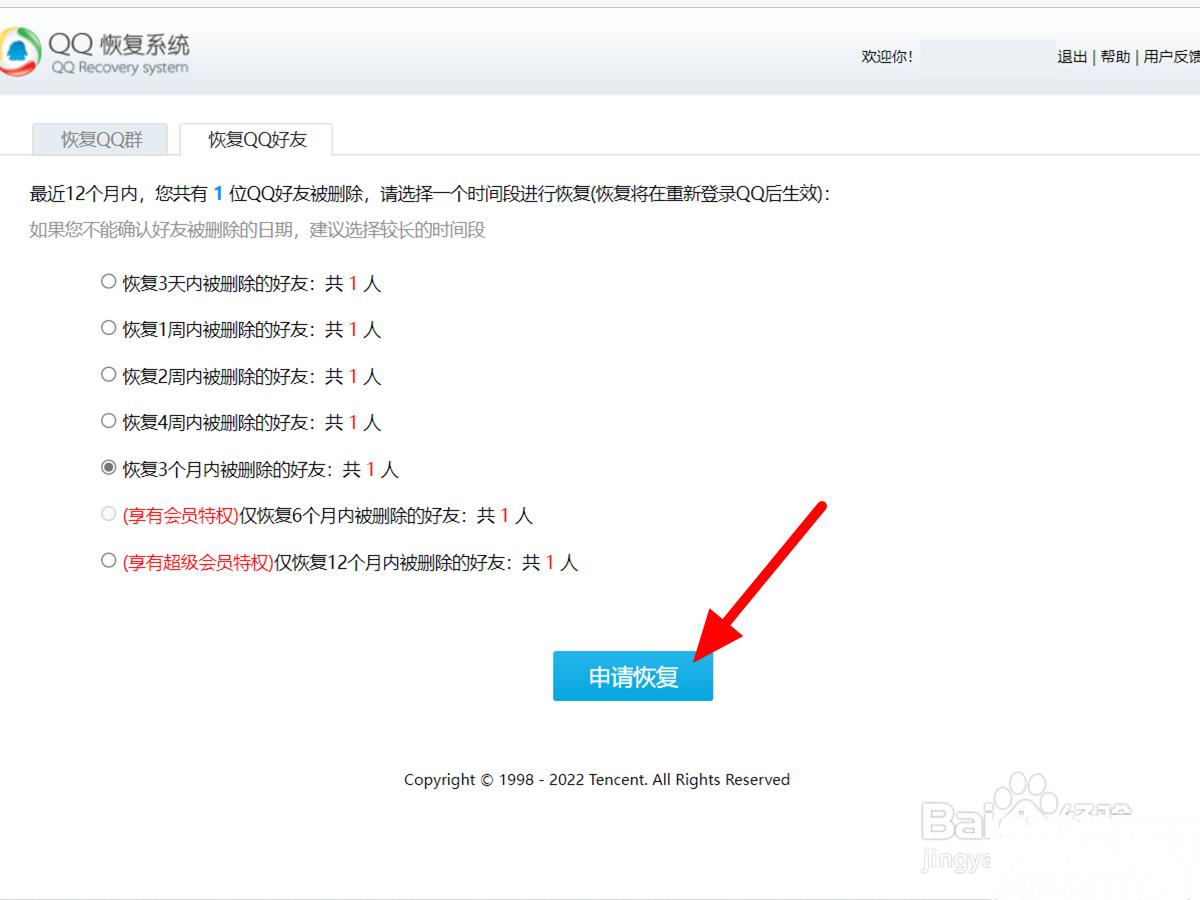Select 恢复4周内被删除的好友 radio option
The width and height of the screenshot is (1200, 900).
[x=108, y=421]
